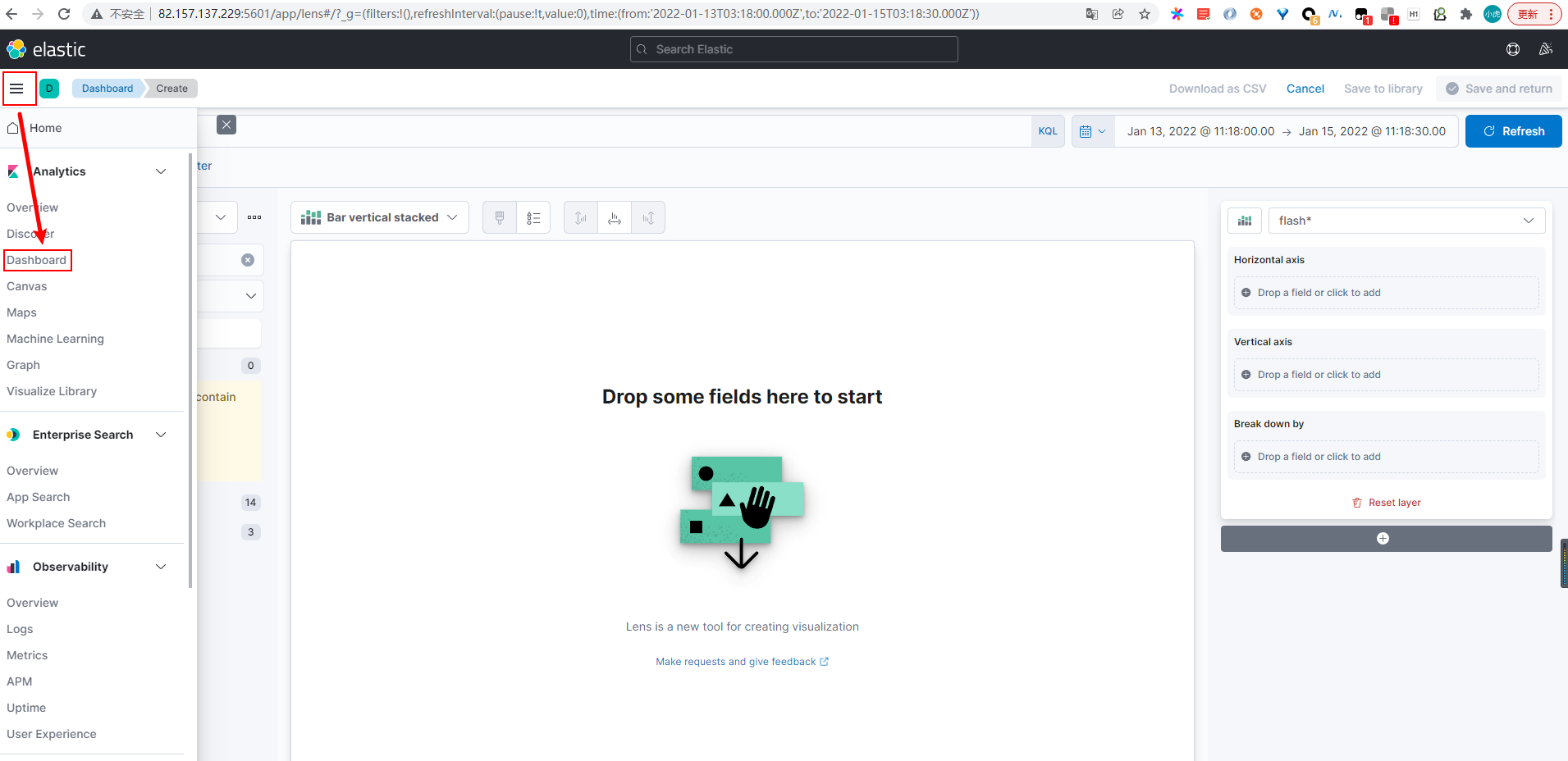Screen dimensions: 1568x761
Task: Add a field to Vertical axis
Action: tap(1386, 375)
